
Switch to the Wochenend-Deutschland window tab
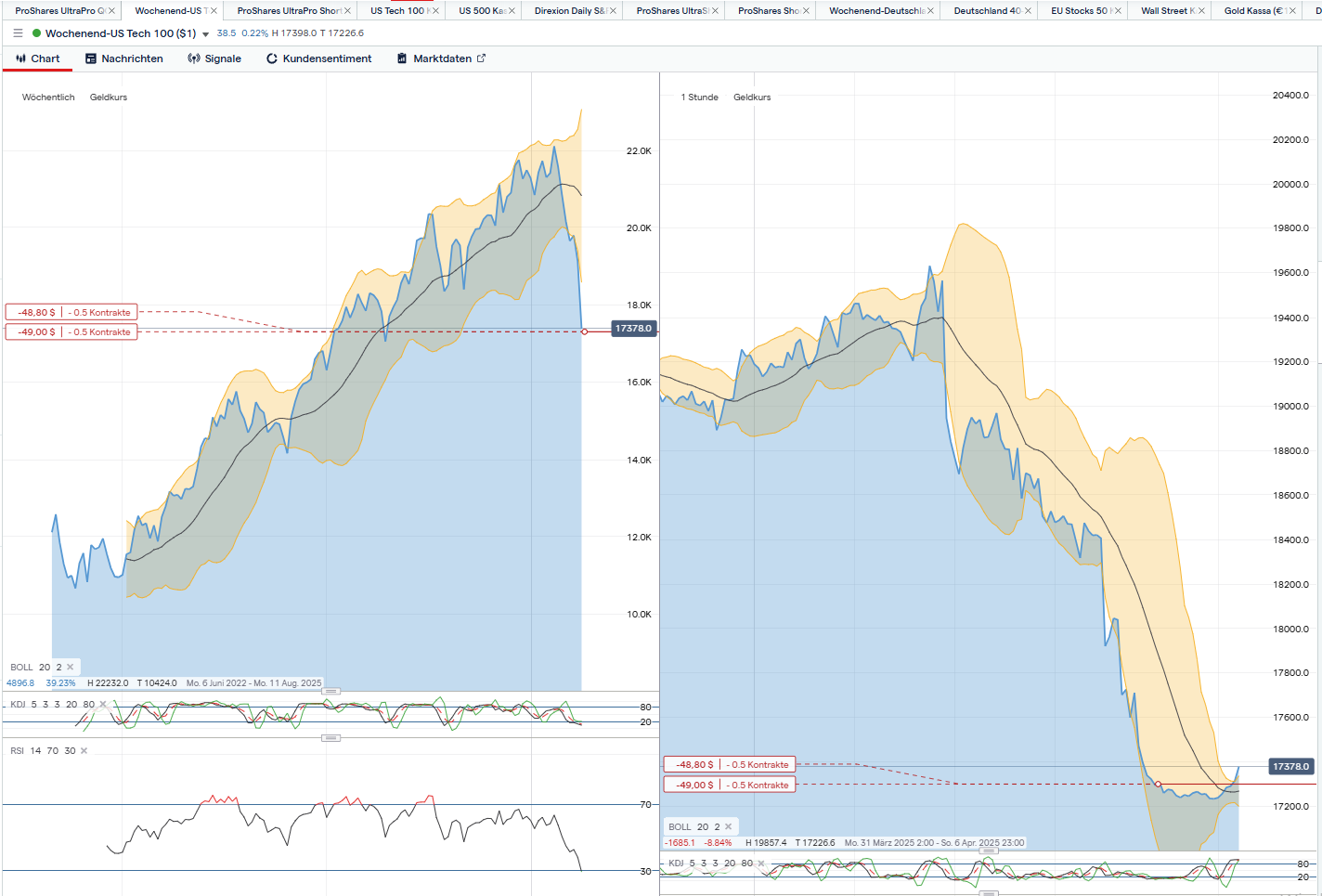(876, 11)
